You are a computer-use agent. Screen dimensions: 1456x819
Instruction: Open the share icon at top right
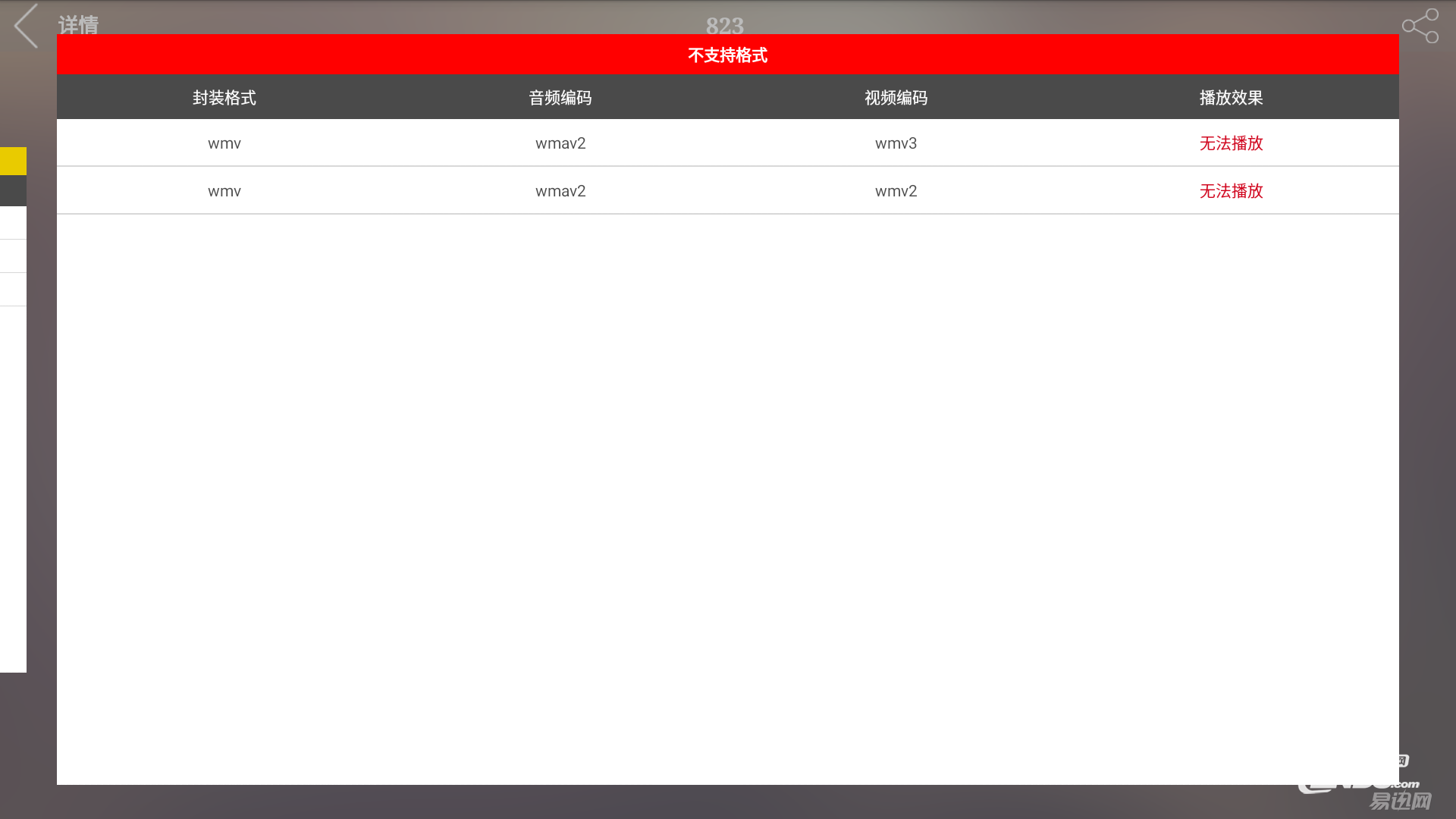coord(1420,26)
